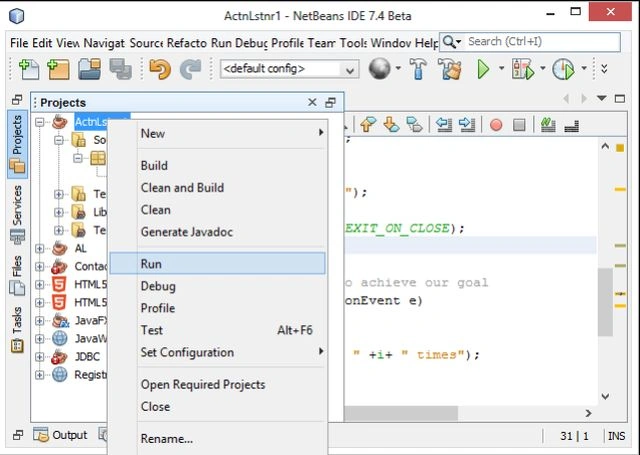Open the Files side tab
The height and width of the screenshot is (455, 640).
[17, 275]
